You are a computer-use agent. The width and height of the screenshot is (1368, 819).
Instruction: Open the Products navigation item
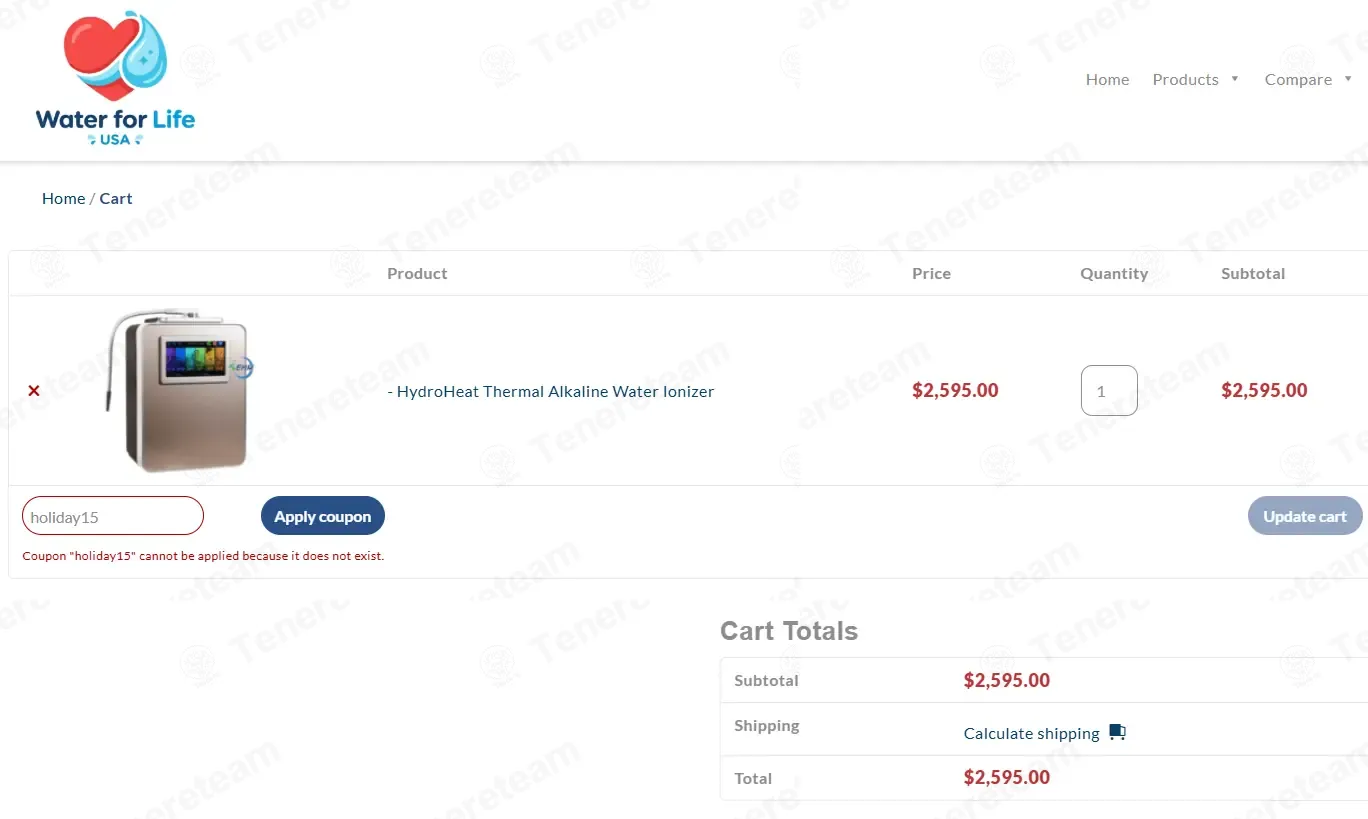pos(1185,80)
